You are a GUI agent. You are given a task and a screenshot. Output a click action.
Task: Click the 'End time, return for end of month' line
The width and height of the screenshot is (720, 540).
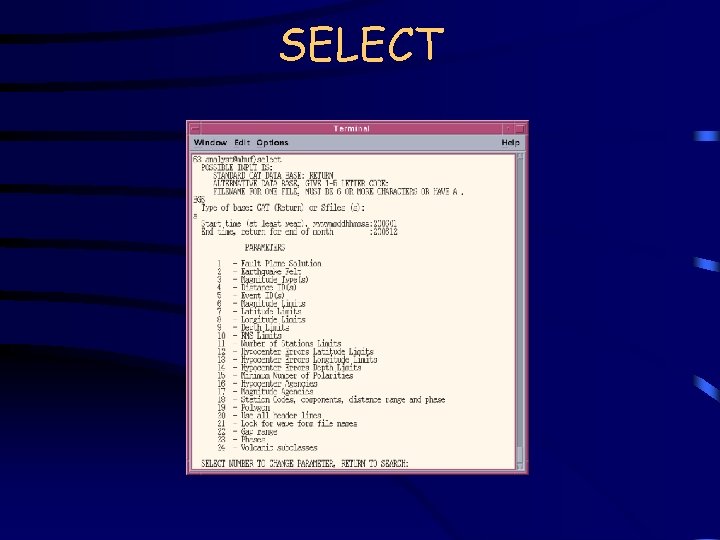coord(299,232)
